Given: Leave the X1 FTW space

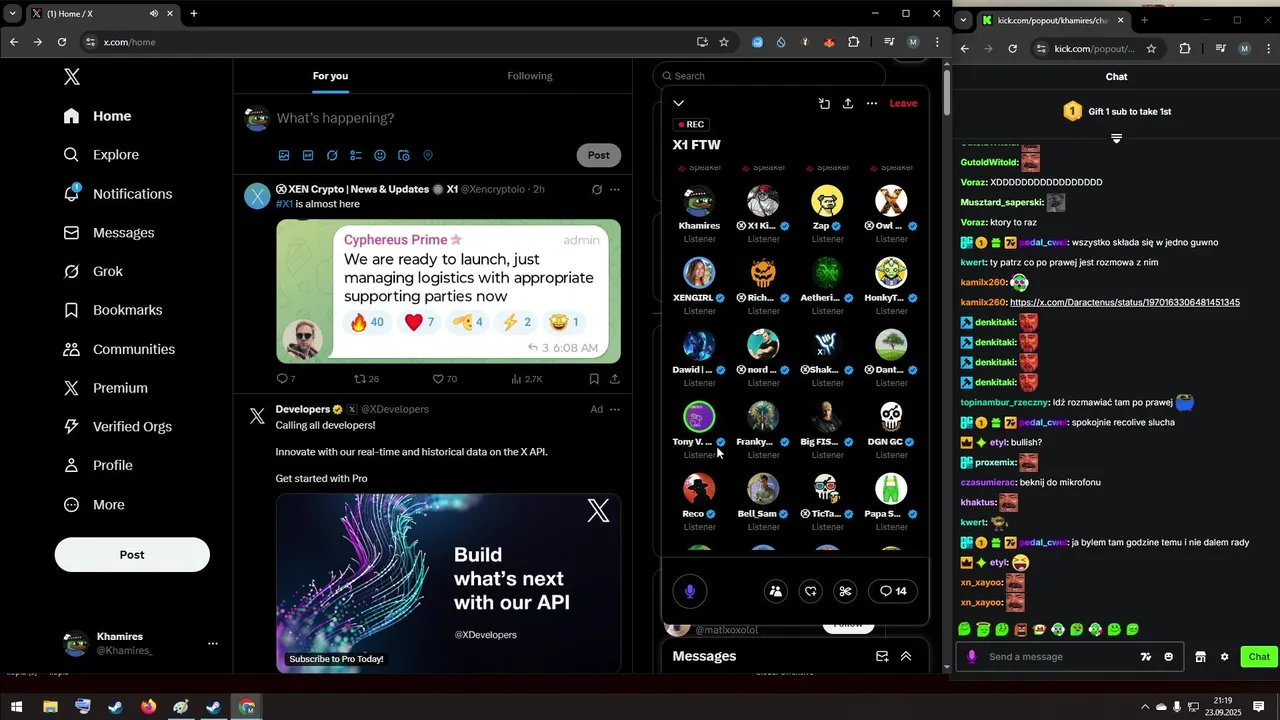Looking at the screenshot, I should click(x=903, y=103).
